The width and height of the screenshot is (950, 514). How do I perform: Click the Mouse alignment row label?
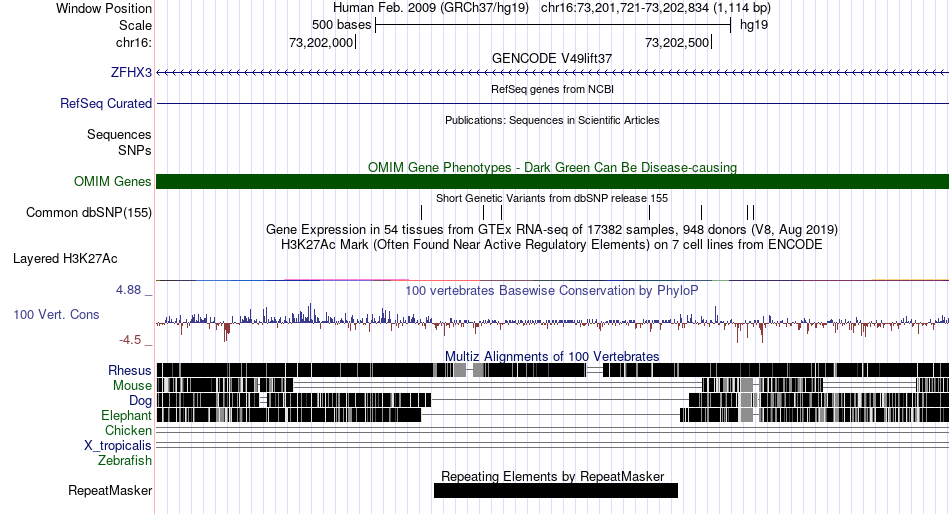(132, 386)
